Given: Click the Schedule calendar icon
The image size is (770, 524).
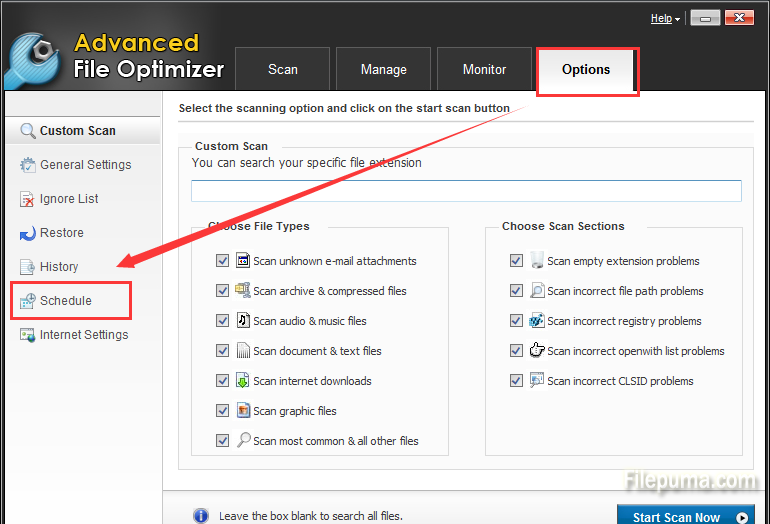Looking at the screenshot, I should 27,301.
